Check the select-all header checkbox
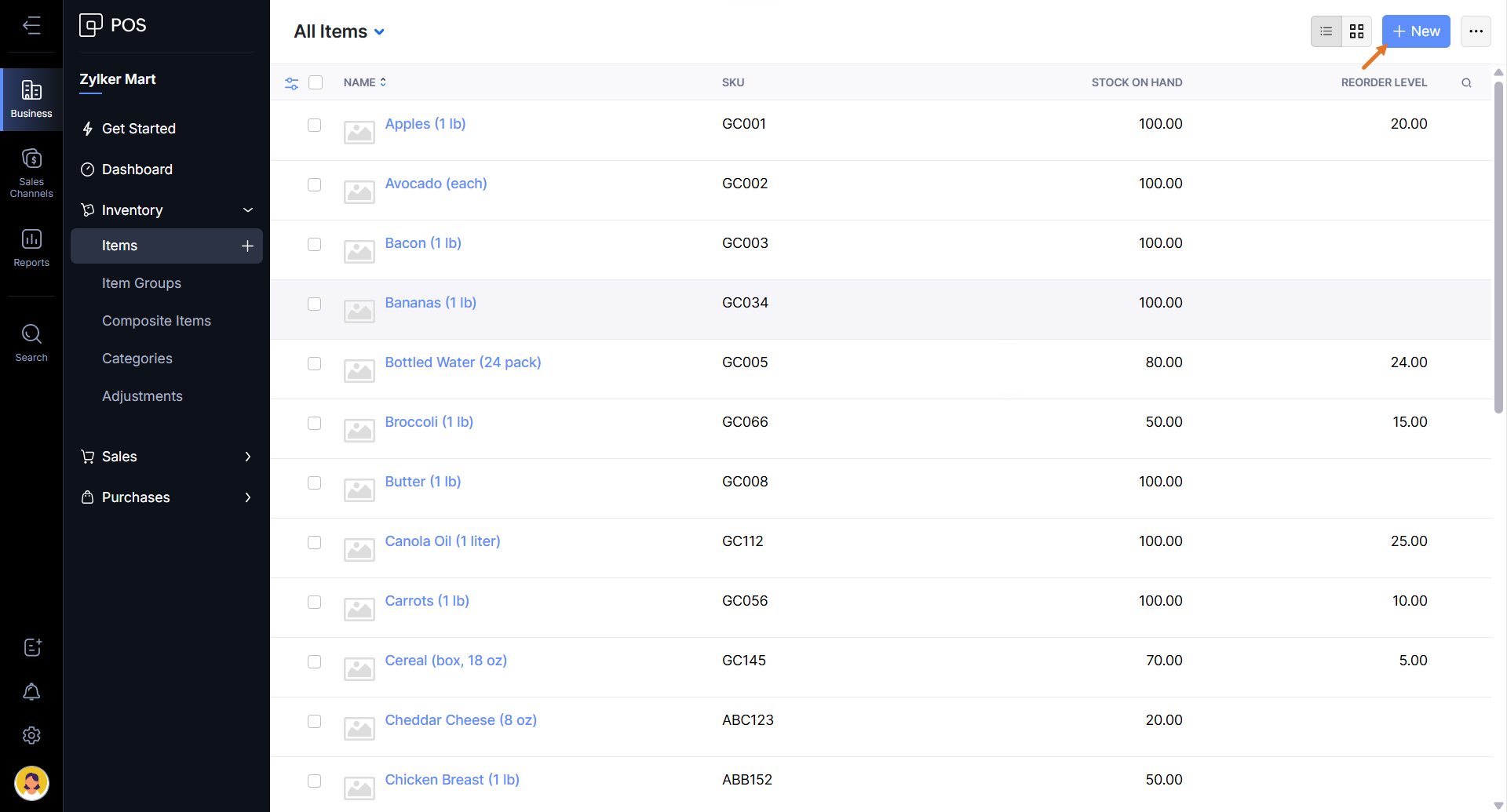This screenshot has width=1507, height=812. [x=316, y=82]
